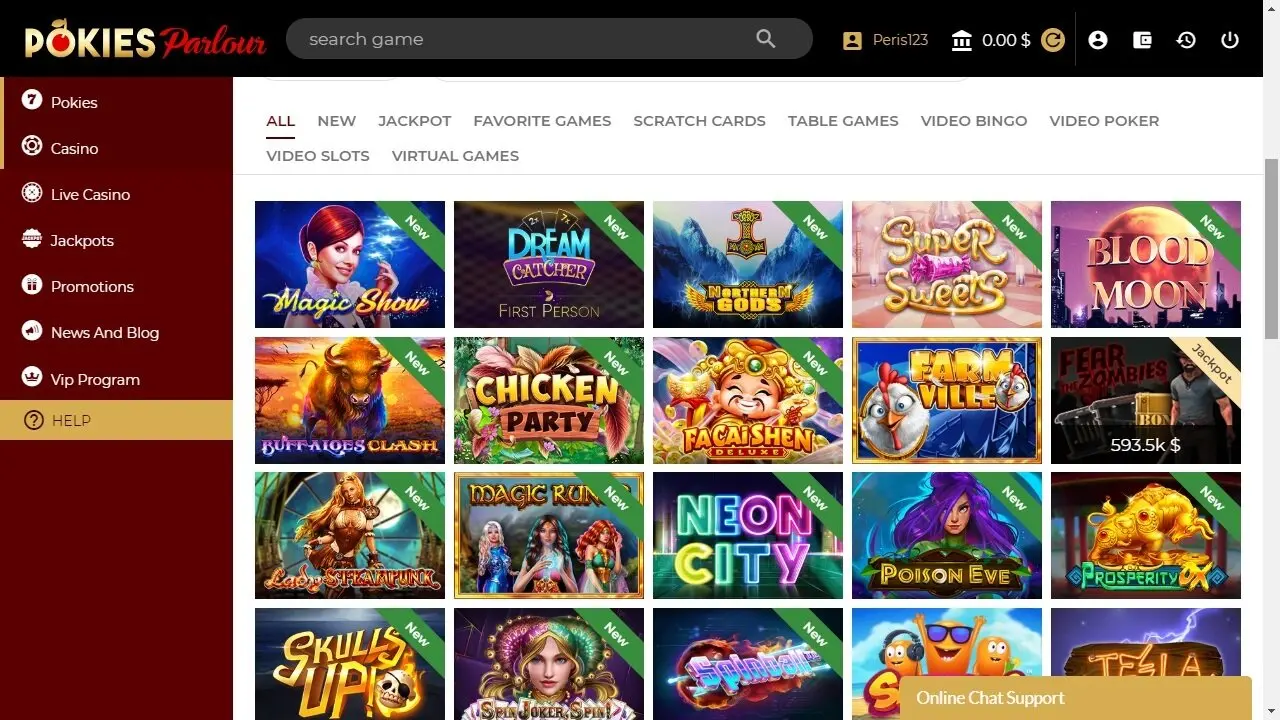Play the Super Sweets game
Screen dimensions: 1280x720
[947, 264]
